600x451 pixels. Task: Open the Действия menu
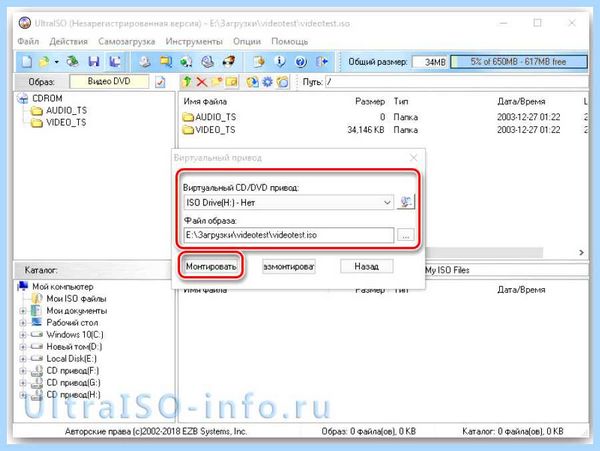[x=68, y=41]
